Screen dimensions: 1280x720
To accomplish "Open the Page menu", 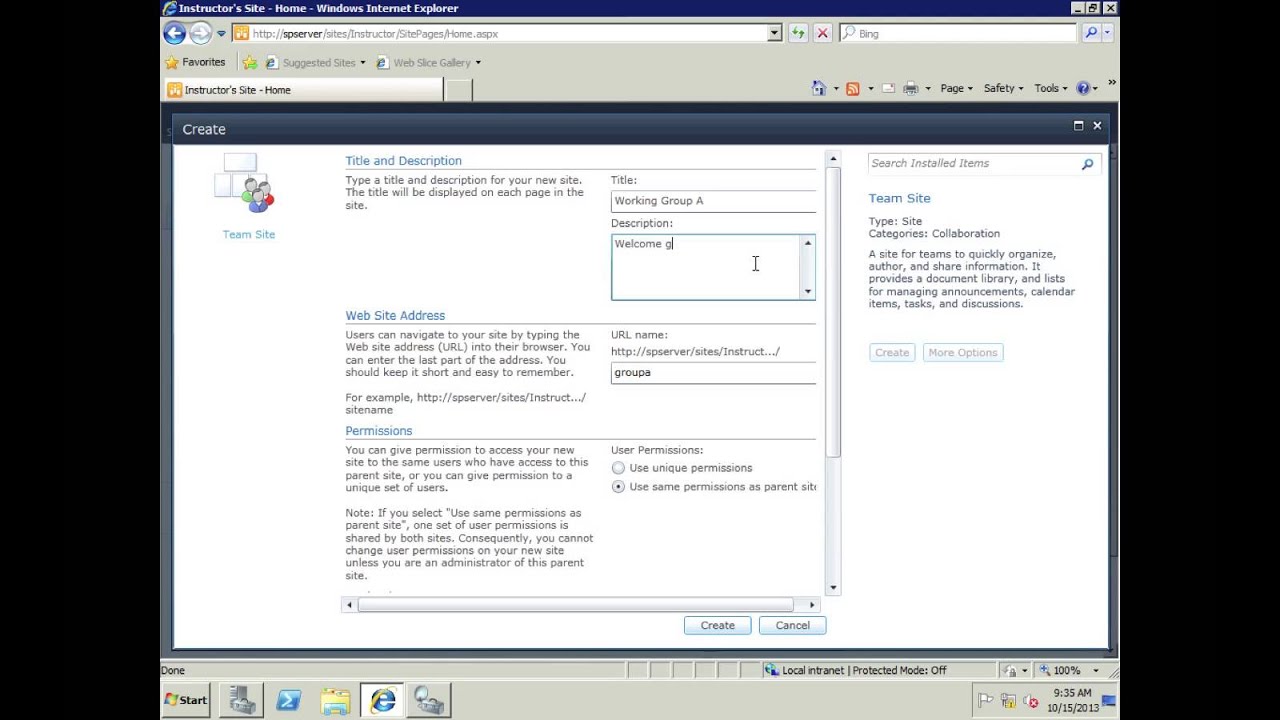I will [956, 88].
